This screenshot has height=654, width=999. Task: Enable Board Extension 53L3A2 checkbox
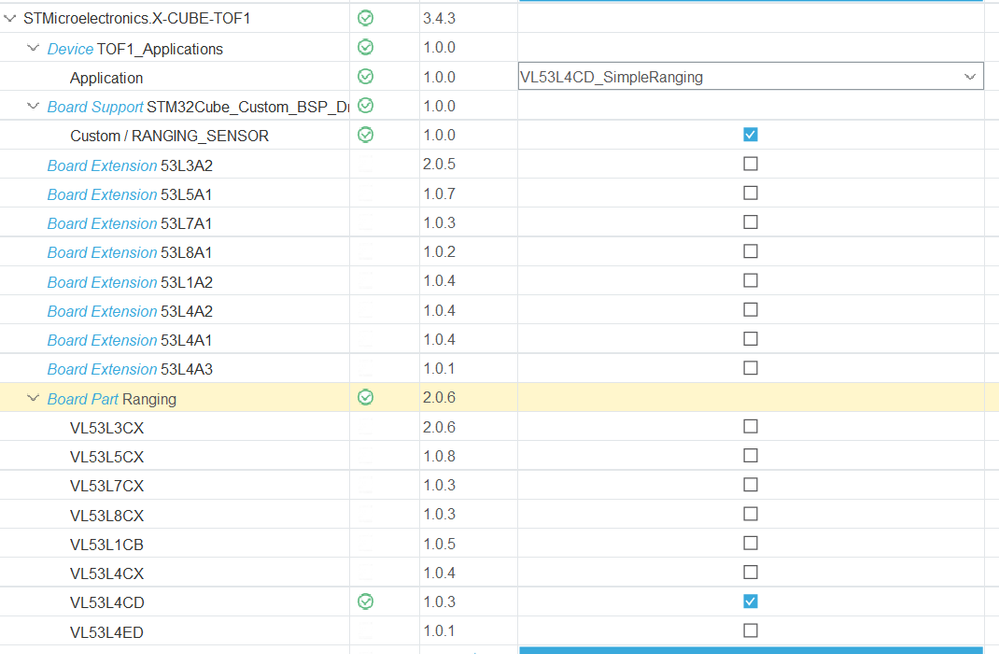pos(751,164)
